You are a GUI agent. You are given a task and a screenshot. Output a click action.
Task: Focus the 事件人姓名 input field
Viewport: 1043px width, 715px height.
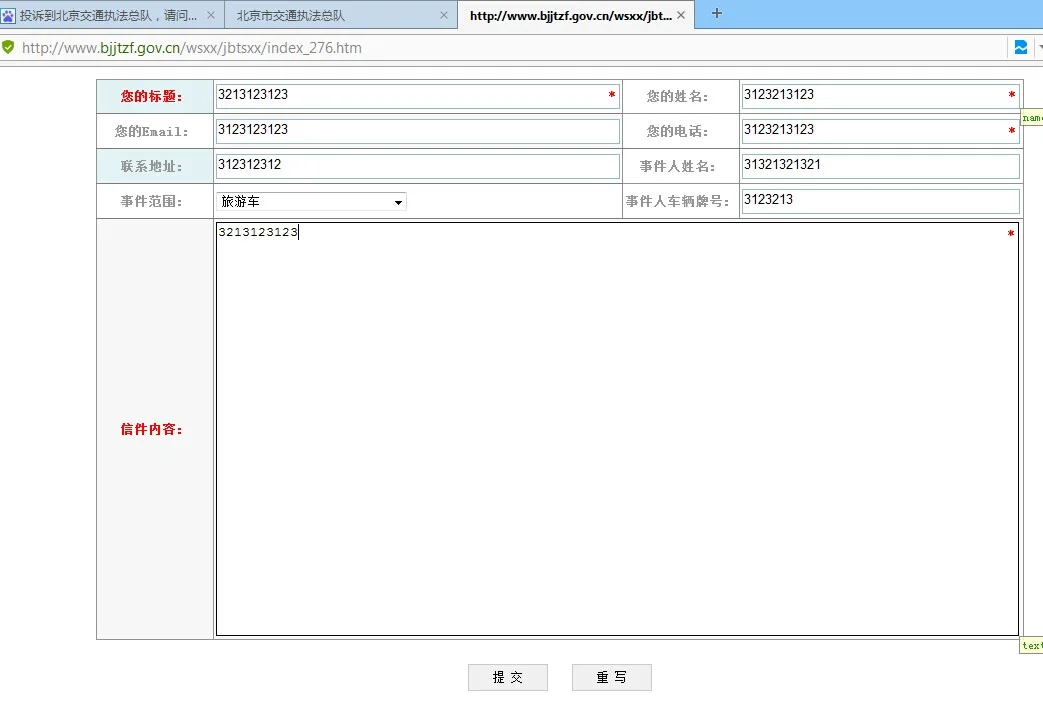coord(880,166)
